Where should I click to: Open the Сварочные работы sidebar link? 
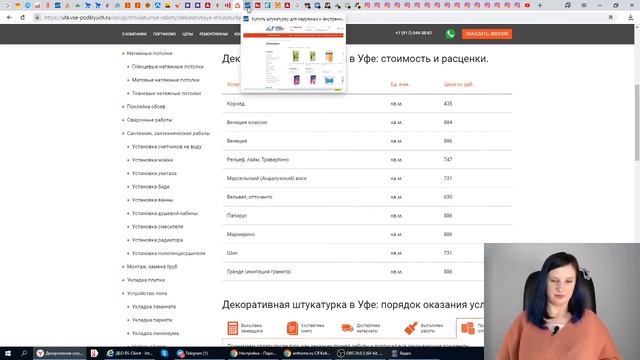149,120
